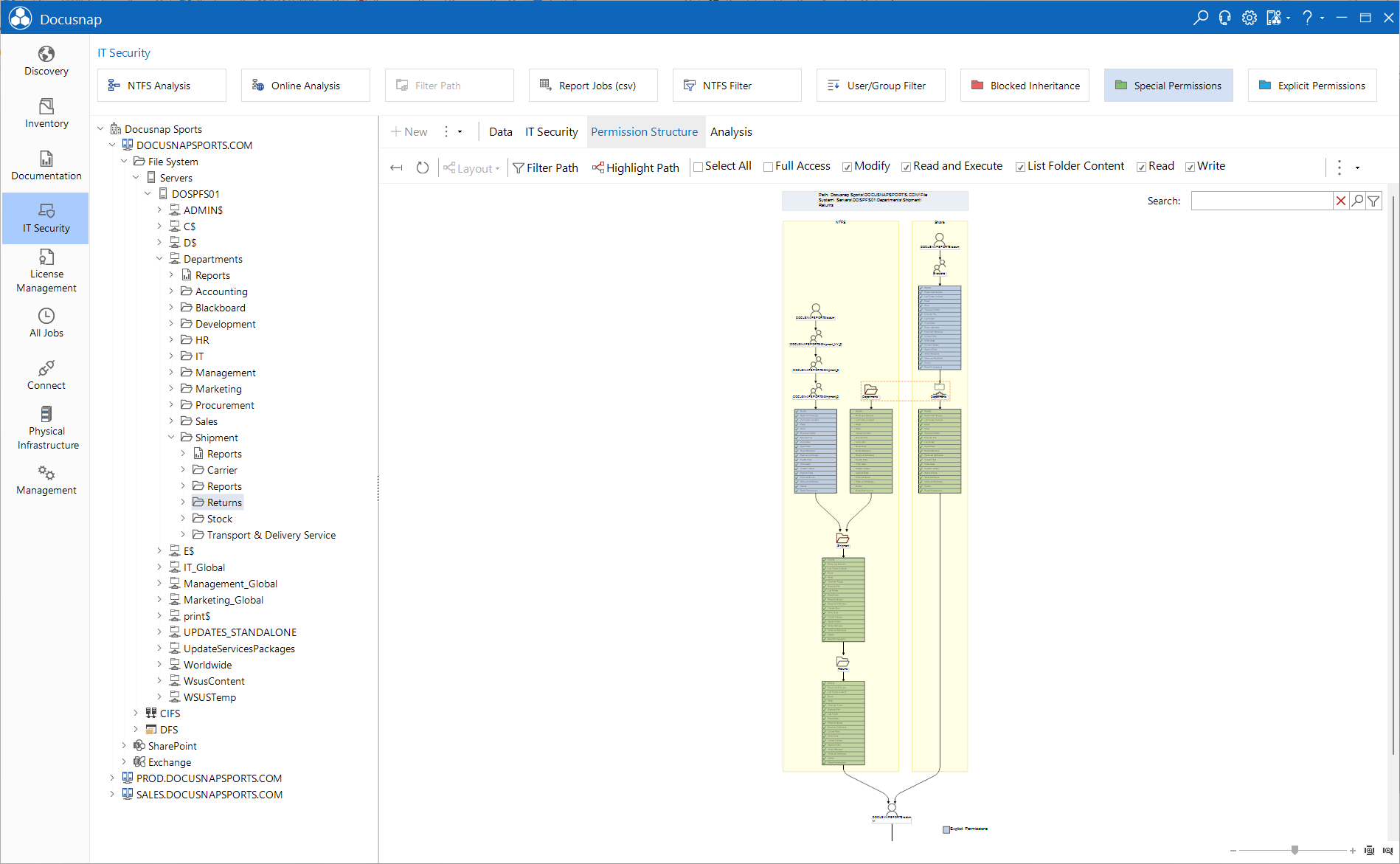Collapse the Shipment folder node
This screenshot has height=864, width=1400.
click(x=171, y=437)
